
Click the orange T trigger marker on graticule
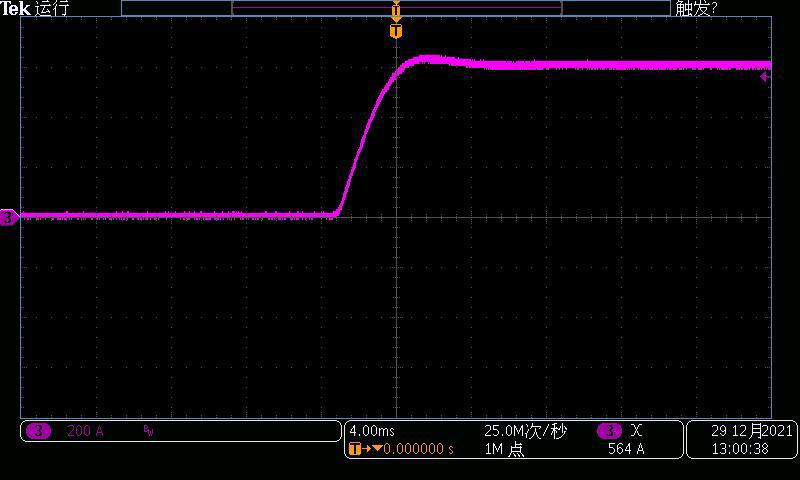[396, 32]
